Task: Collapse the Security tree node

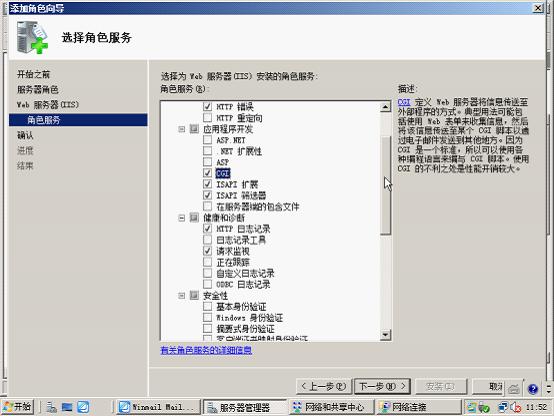Action: [181, 295]
